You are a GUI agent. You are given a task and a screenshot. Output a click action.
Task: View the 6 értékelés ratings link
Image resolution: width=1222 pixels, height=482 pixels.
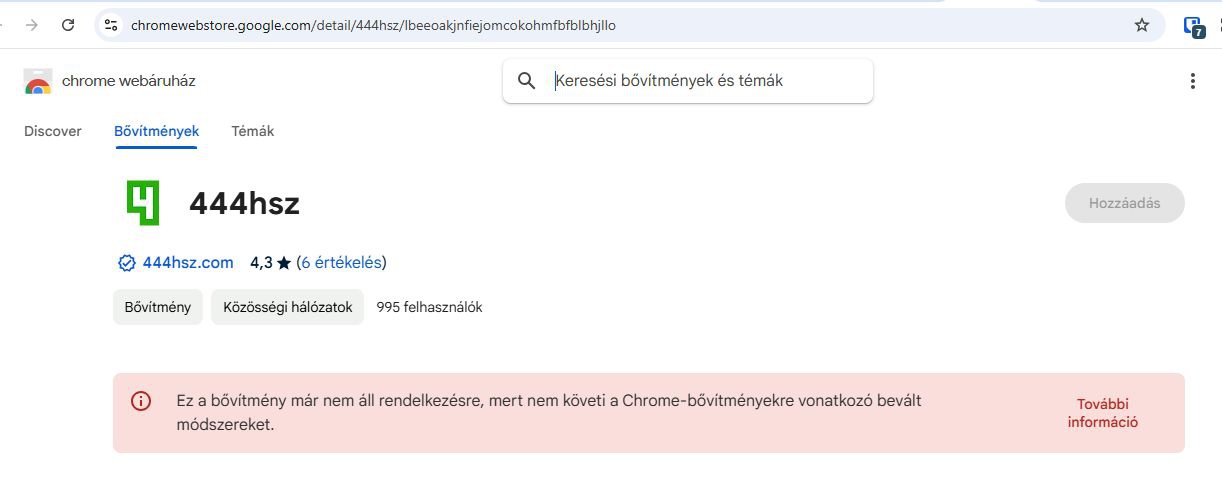pyautogui.click(x=341, y=263)
